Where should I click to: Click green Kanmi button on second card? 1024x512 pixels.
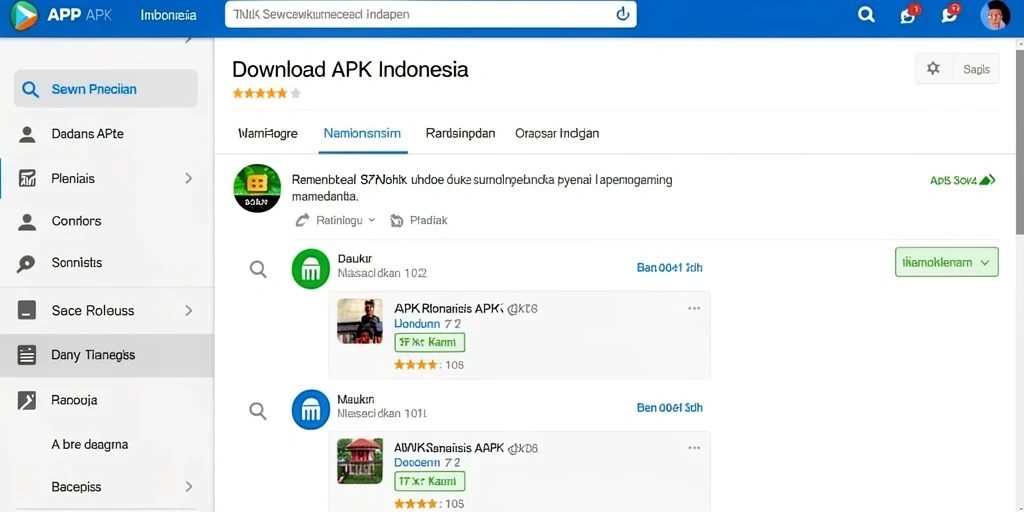430,482
